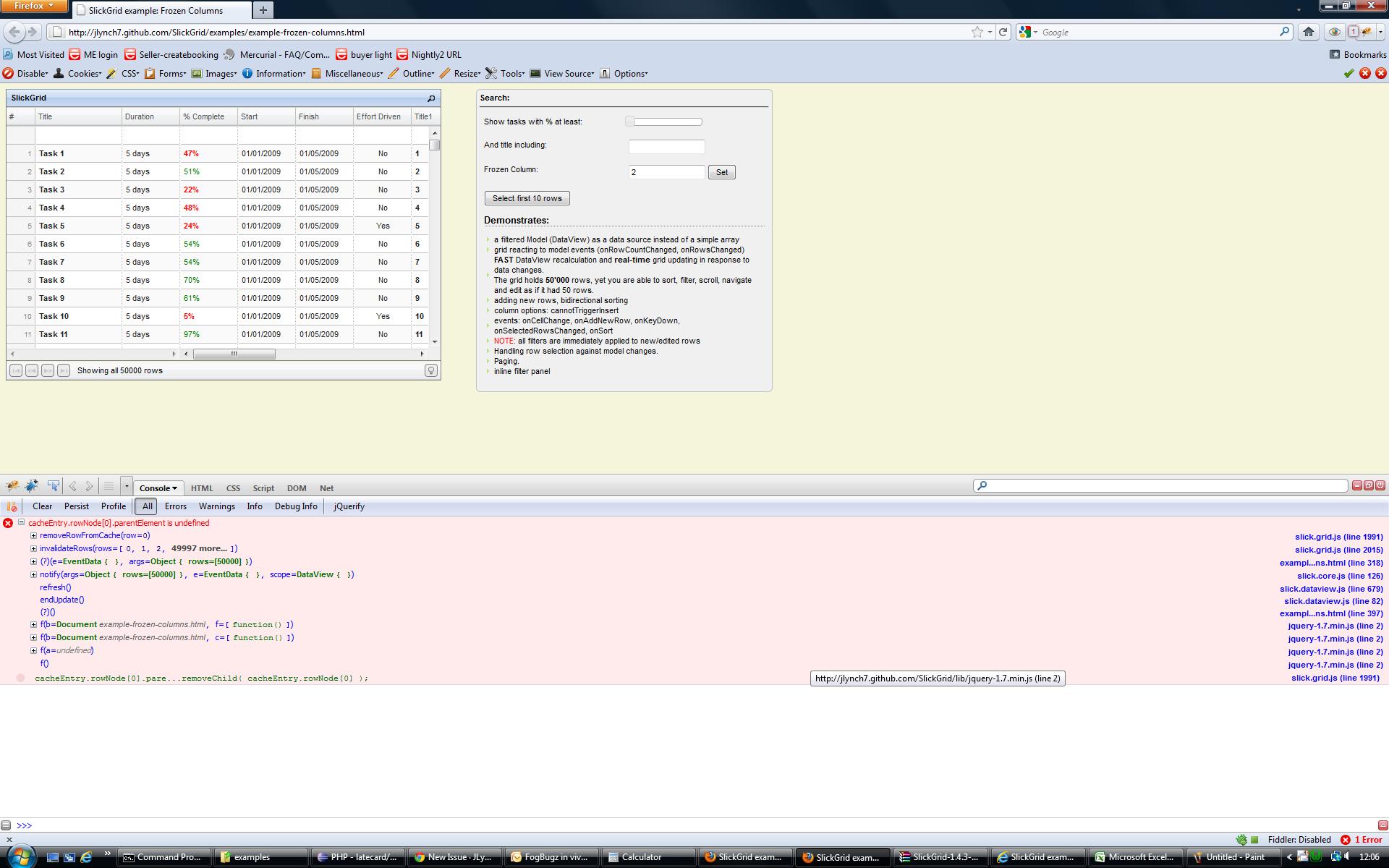Viewport: 1389px width, 868px height.
Task: Click the SlickGrid search magnifier icon
Action: (431, 98)
